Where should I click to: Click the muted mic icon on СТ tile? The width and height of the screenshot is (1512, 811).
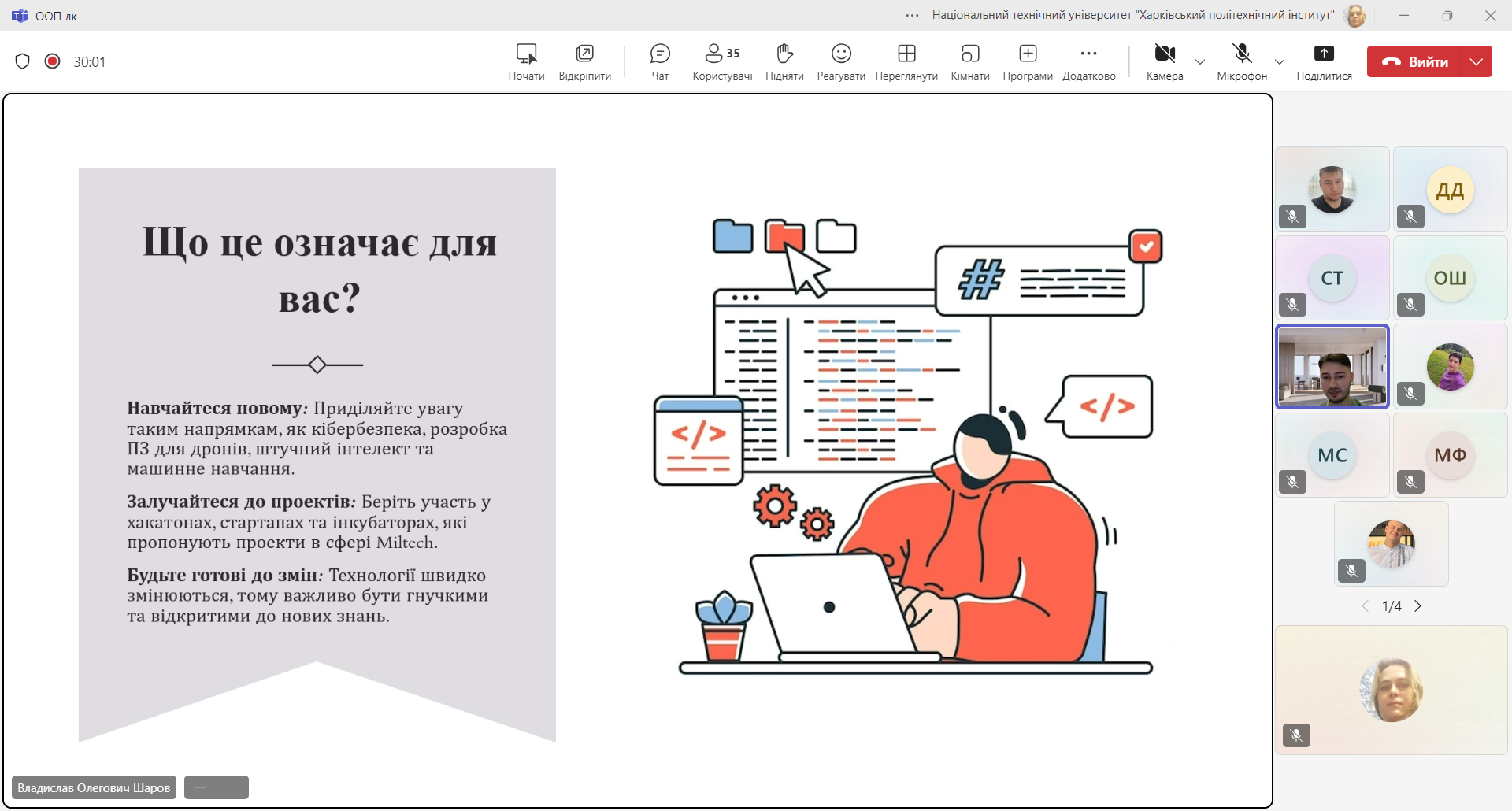pos(1292,304)
